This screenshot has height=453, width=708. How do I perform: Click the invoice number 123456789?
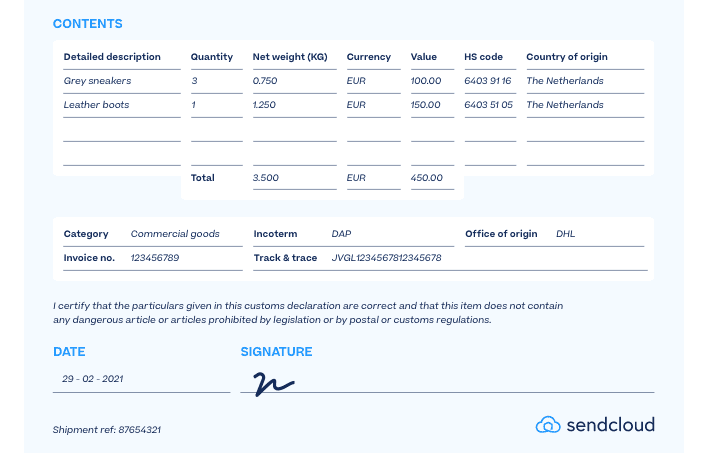[x=155, y=258]
